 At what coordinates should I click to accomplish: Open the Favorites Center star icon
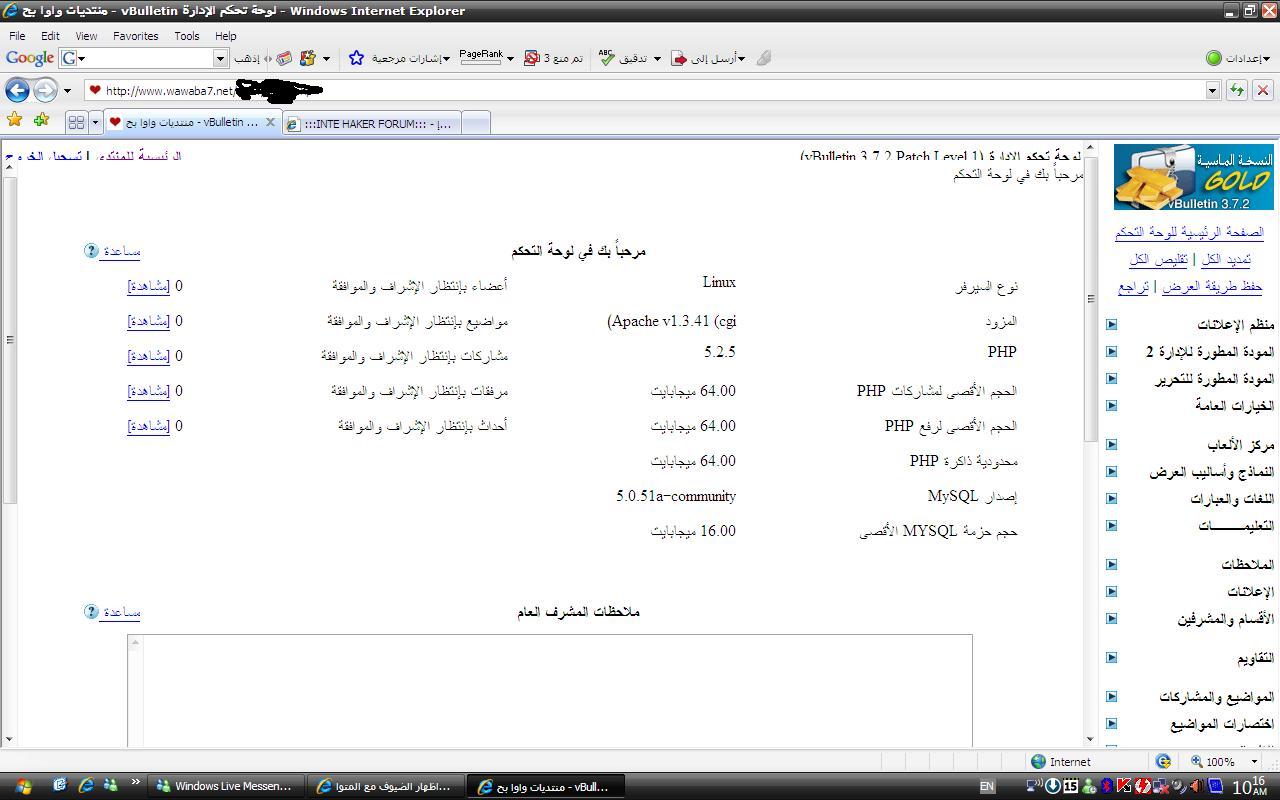14,121
